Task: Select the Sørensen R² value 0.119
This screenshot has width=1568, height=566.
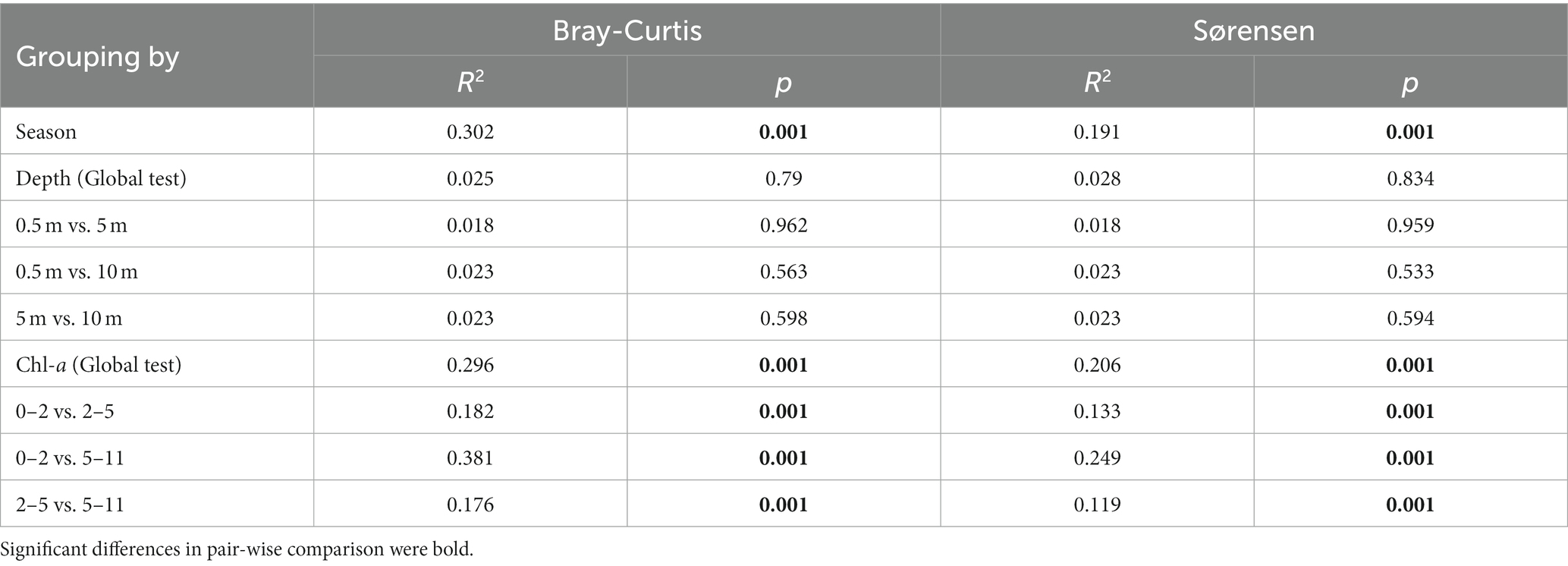Action: pos(1097,505)
